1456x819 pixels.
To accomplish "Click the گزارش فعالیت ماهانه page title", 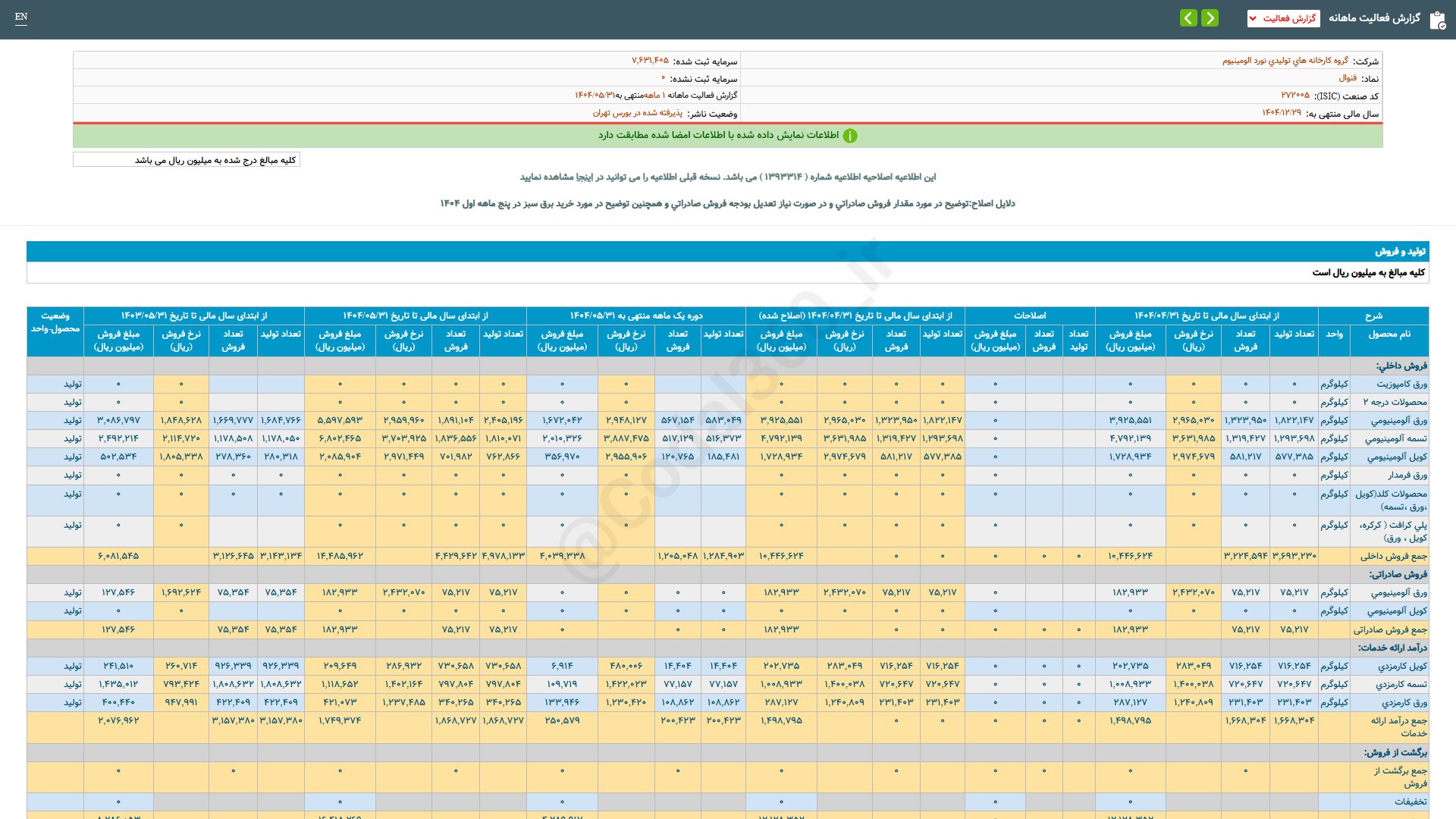I will [x=1374, y=18].
